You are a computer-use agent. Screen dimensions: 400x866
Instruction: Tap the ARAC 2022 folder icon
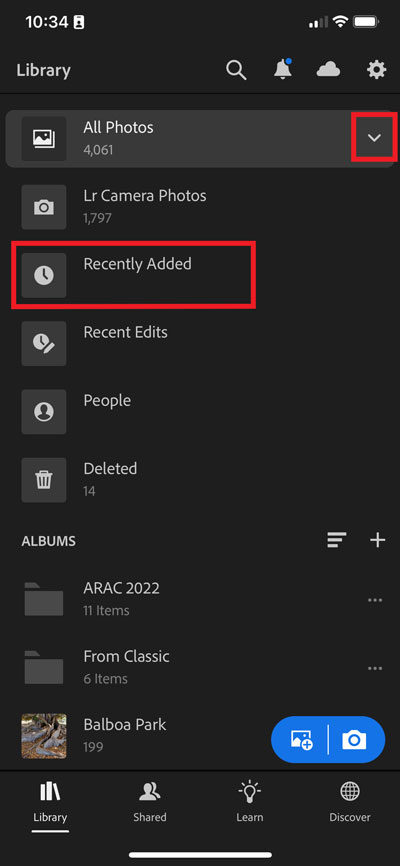pyautogui.click(x=44, y=599)
